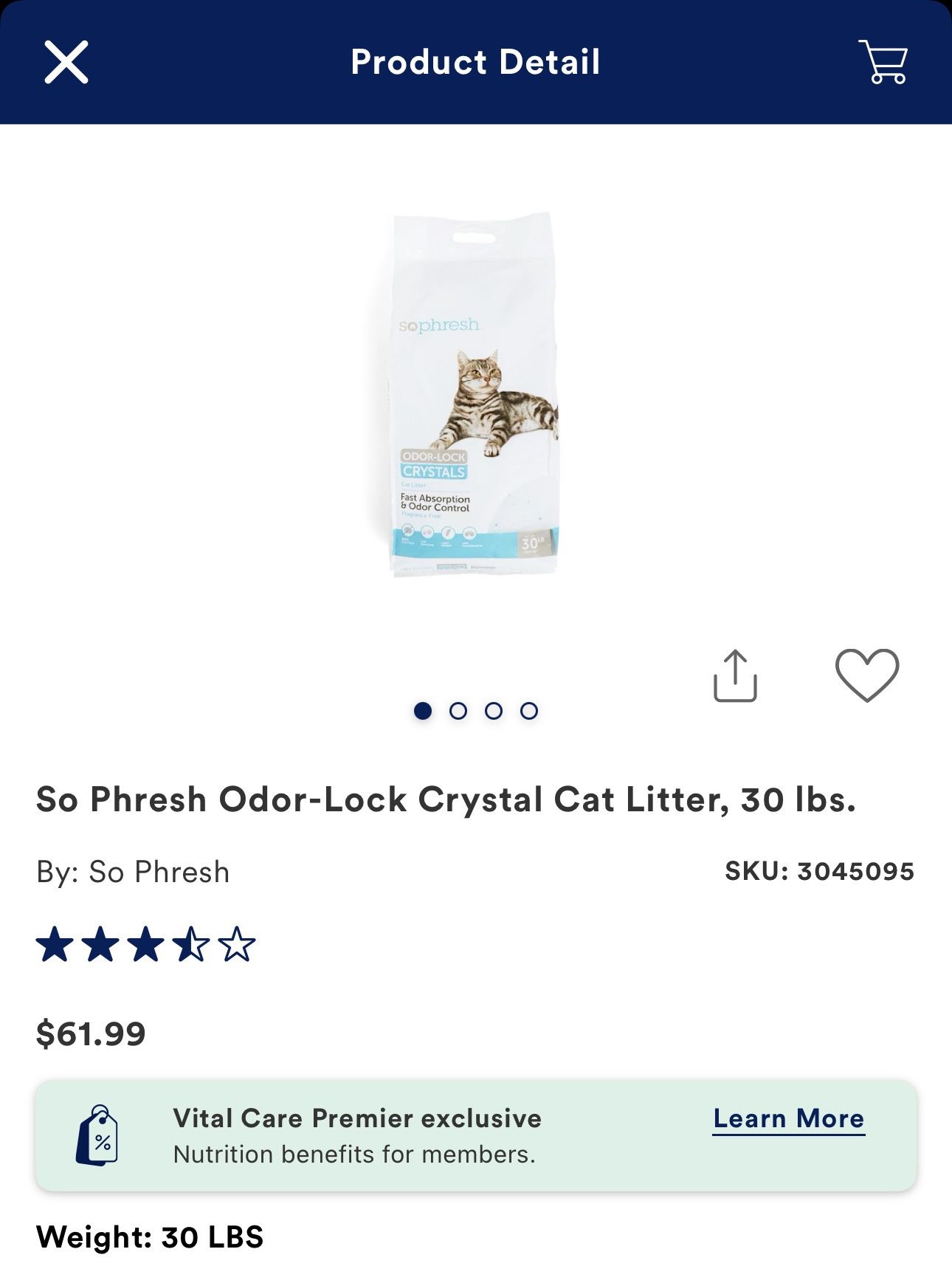View the star rating reviews
952x1266 pixels.
145,946
